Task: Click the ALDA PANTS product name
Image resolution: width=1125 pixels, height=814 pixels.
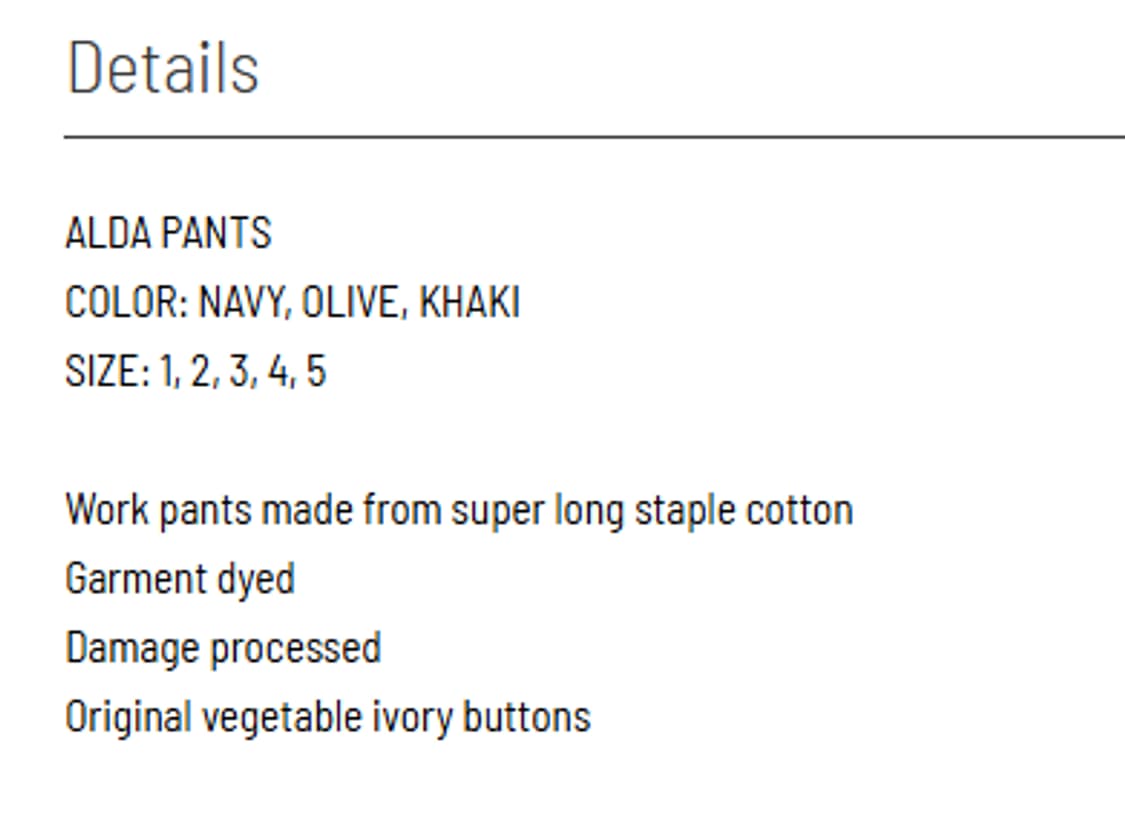Action: pos(169,233)
